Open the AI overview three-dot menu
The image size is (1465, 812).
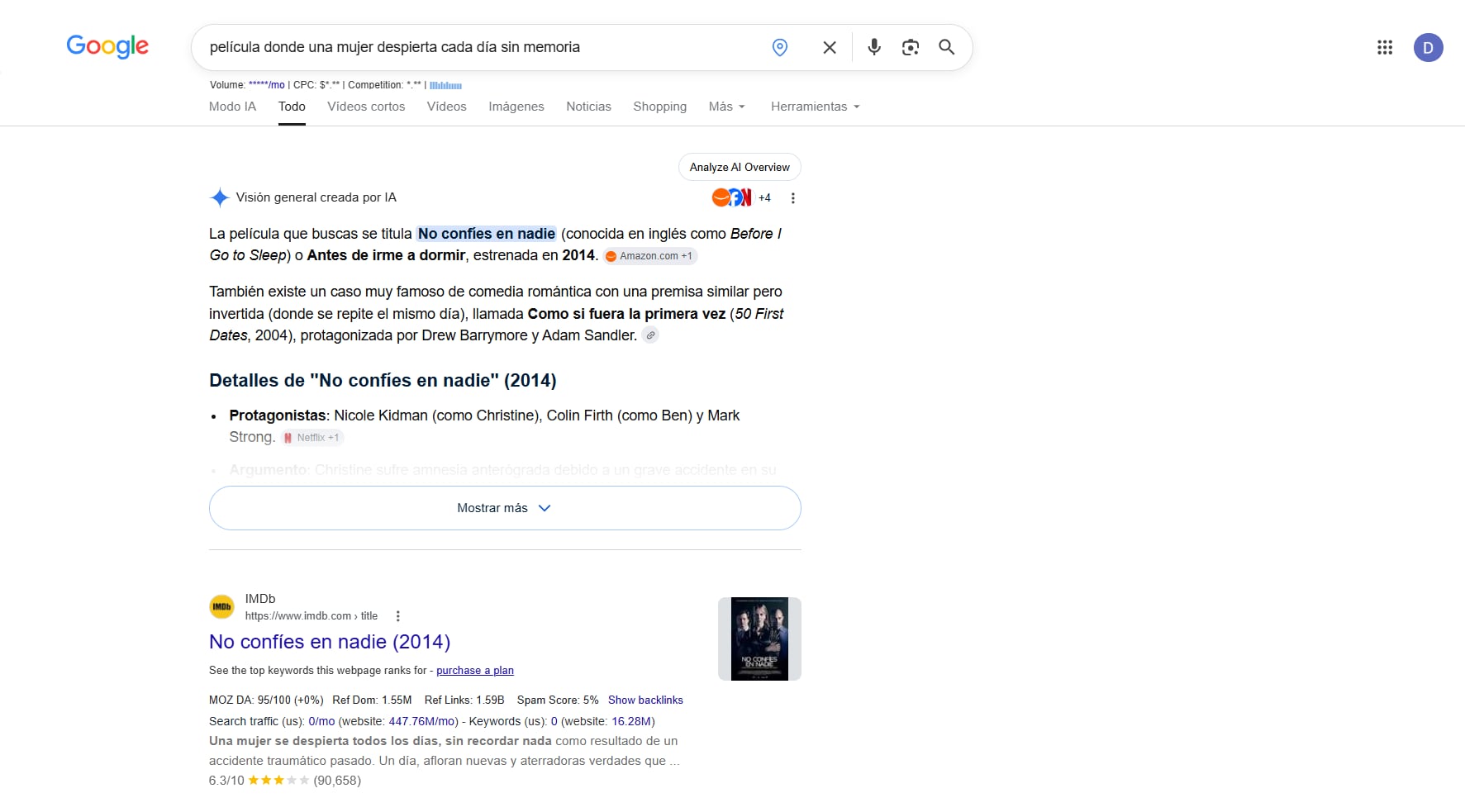pos(793,198)
